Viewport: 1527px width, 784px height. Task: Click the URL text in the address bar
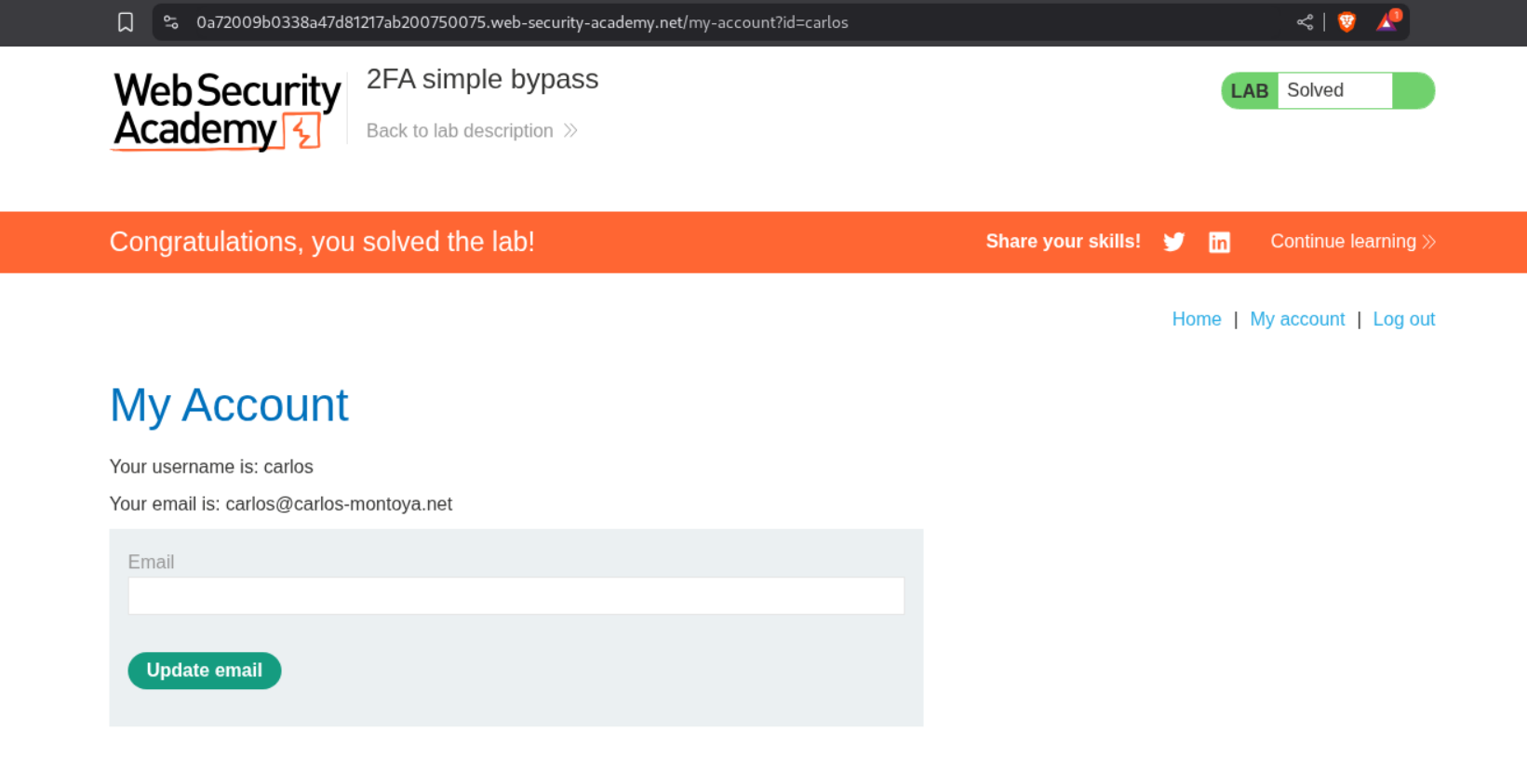[x=522, y=22]
